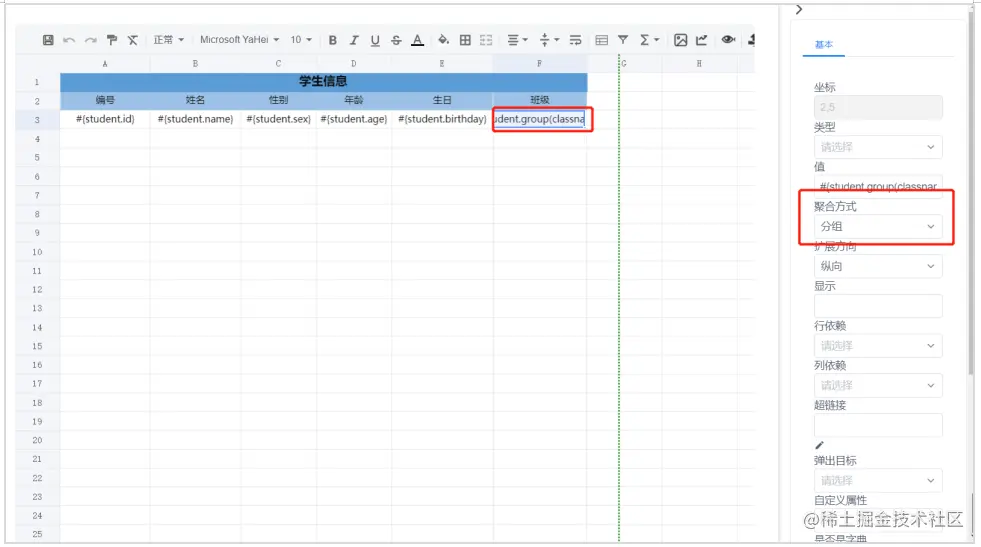Select the 姓名 header cell
981x547 pixels.
pos(195,100)
